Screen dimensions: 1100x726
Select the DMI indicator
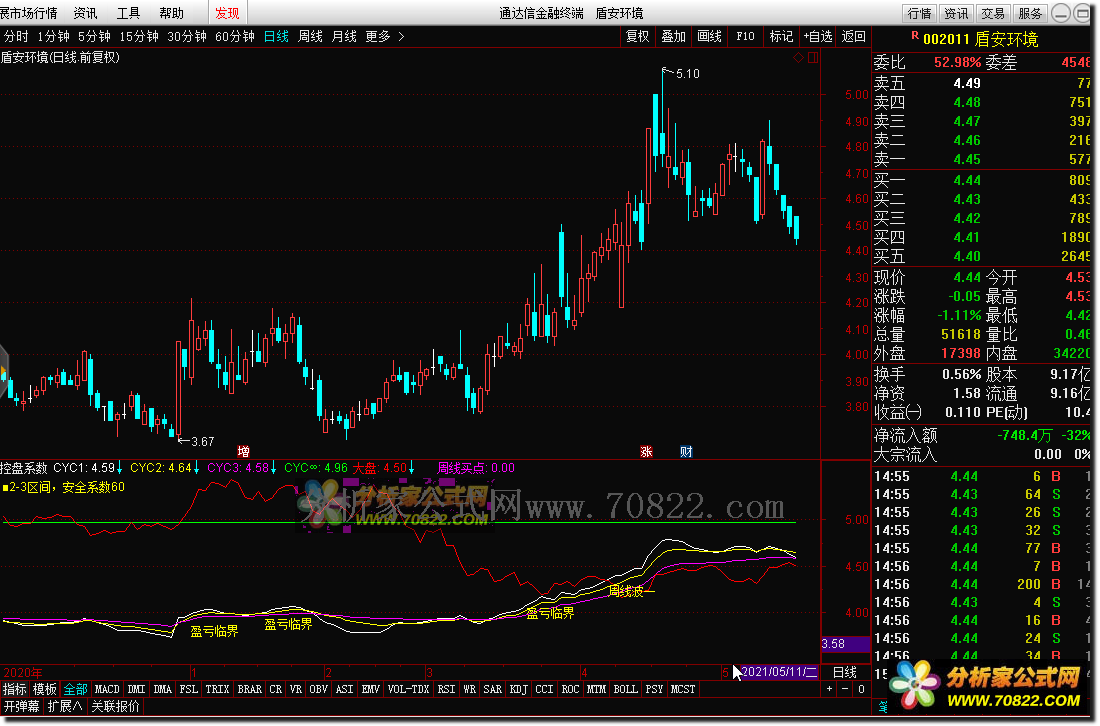point(136,689)
